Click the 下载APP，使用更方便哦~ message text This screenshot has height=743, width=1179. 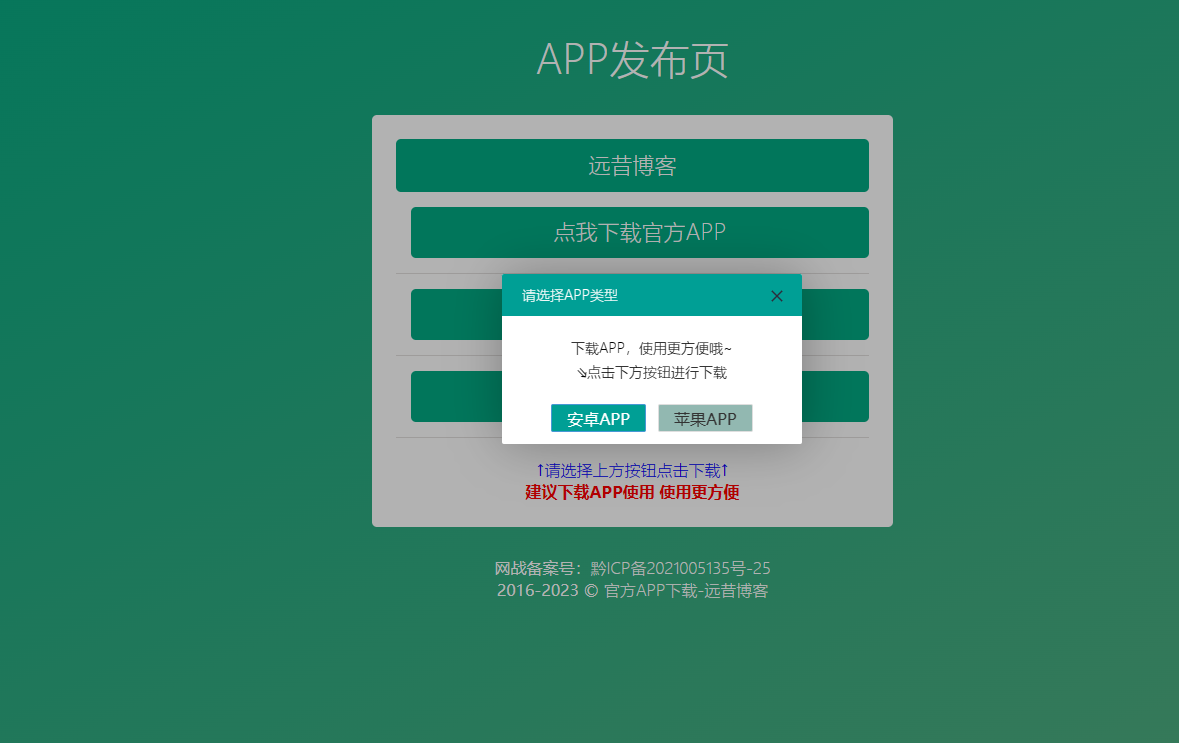point(651,349)
